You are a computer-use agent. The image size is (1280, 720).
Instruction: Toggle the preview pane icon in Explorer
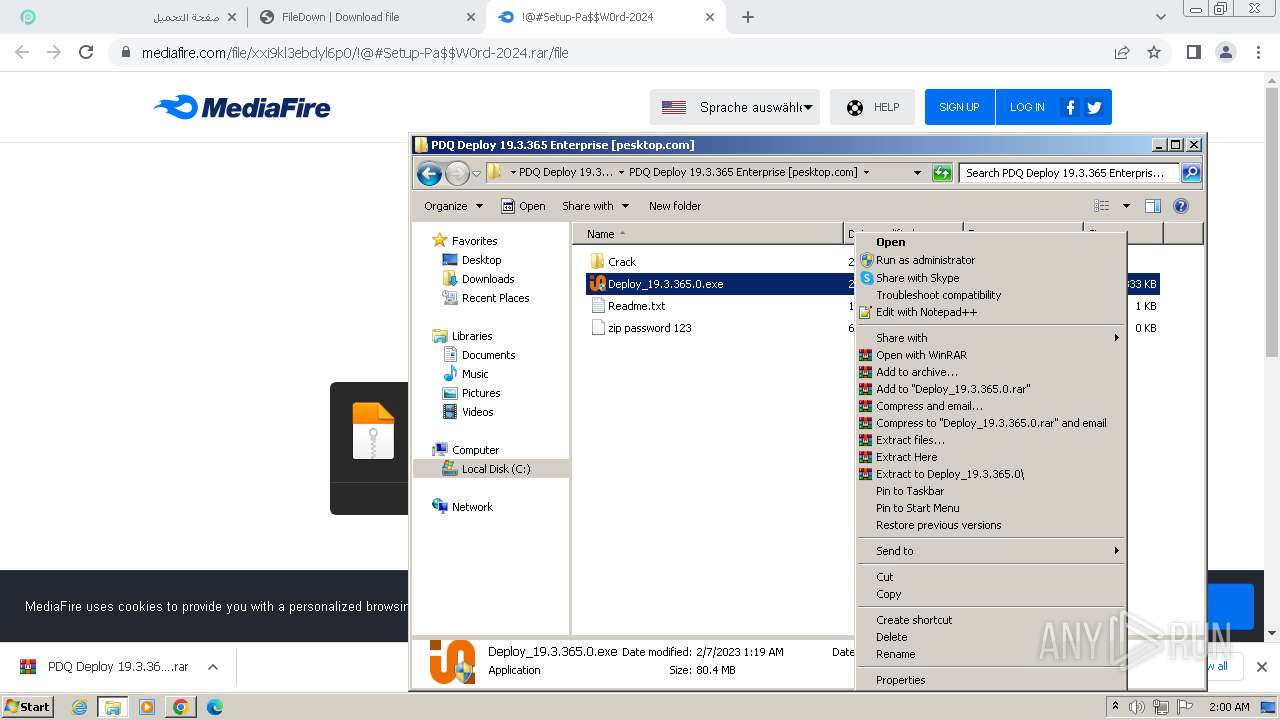tap(1153, 206)
